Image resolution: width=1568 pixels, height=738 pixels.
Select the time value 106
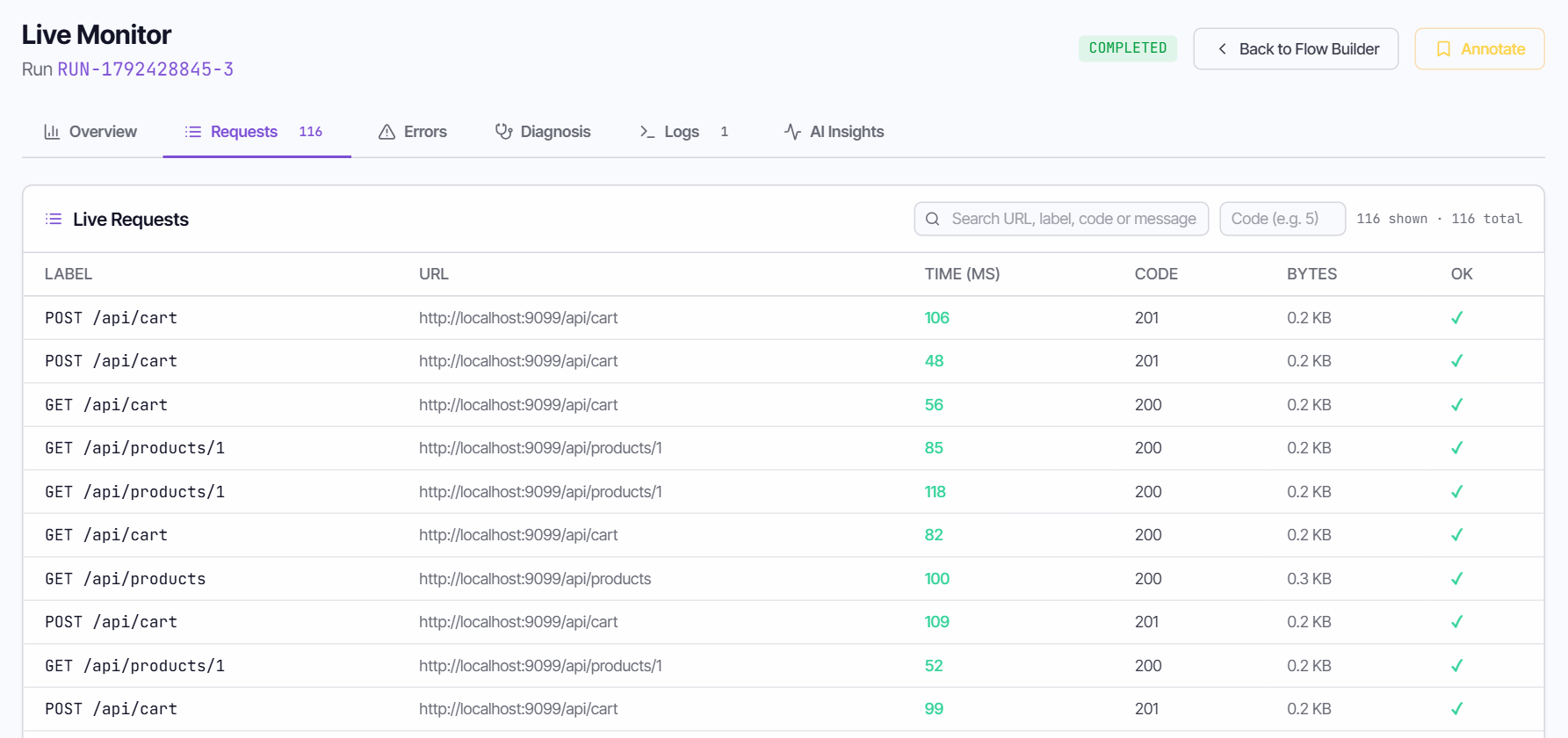936,318
